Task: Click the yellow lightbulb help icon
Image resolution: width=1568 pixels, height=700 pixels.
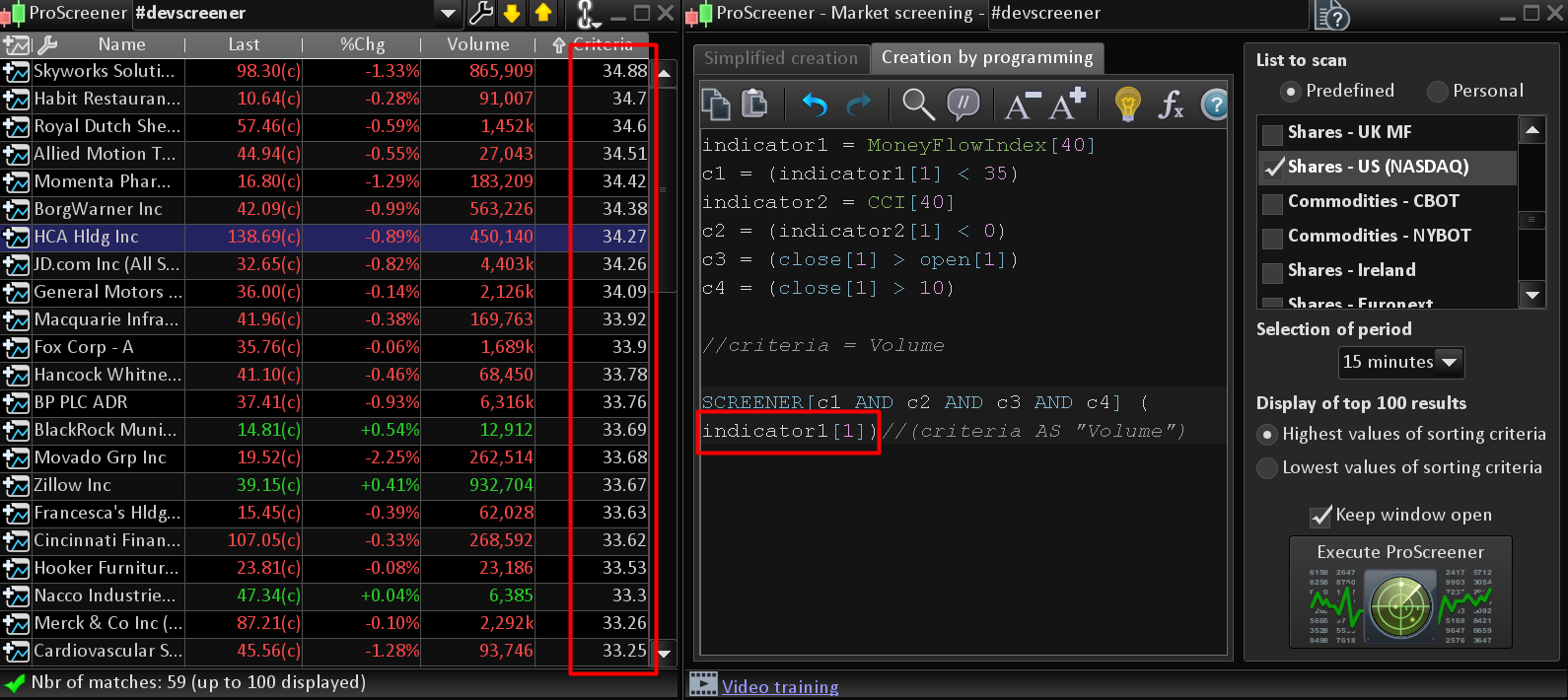Action: 1127,104
